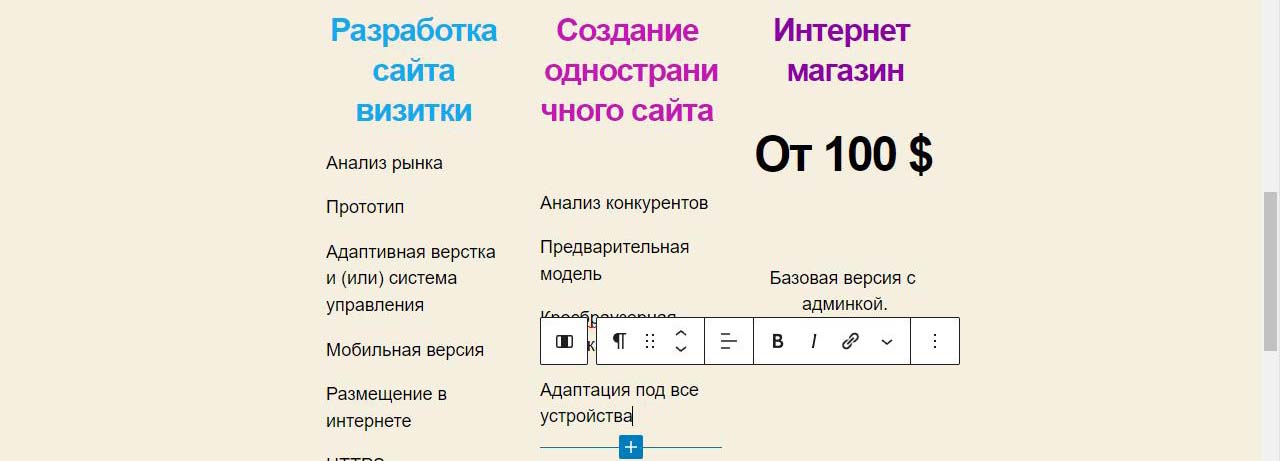Insert a link with the chain icon
The height and width of the screenshot is (461, 1280).
tap(850, 342)
